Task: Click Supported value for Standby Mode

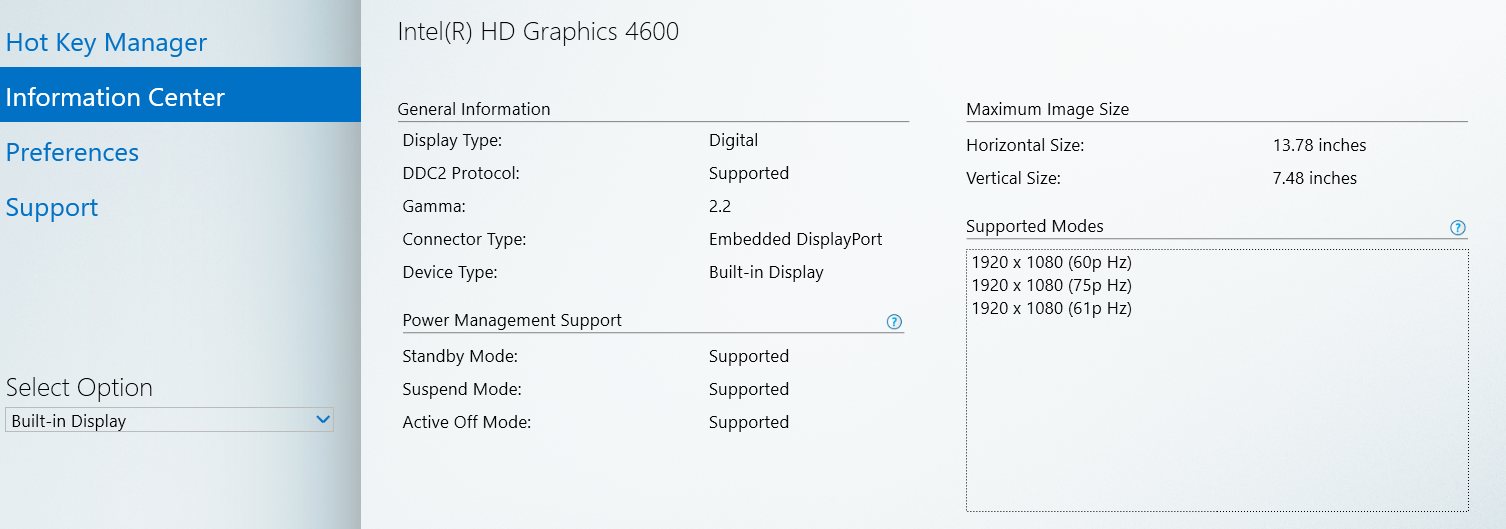Action: (749, 356)
